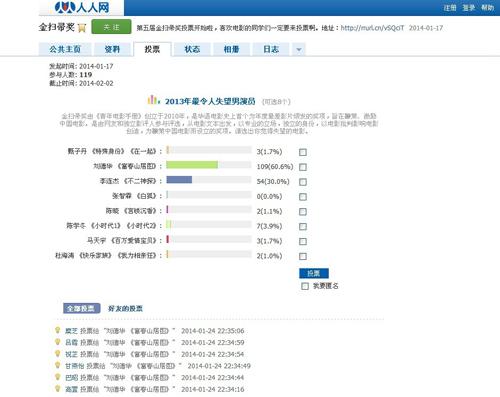Click the blue 30.0% progress bar
The height and width of the screenshot is (397, 500).
(x=179, y=180)
